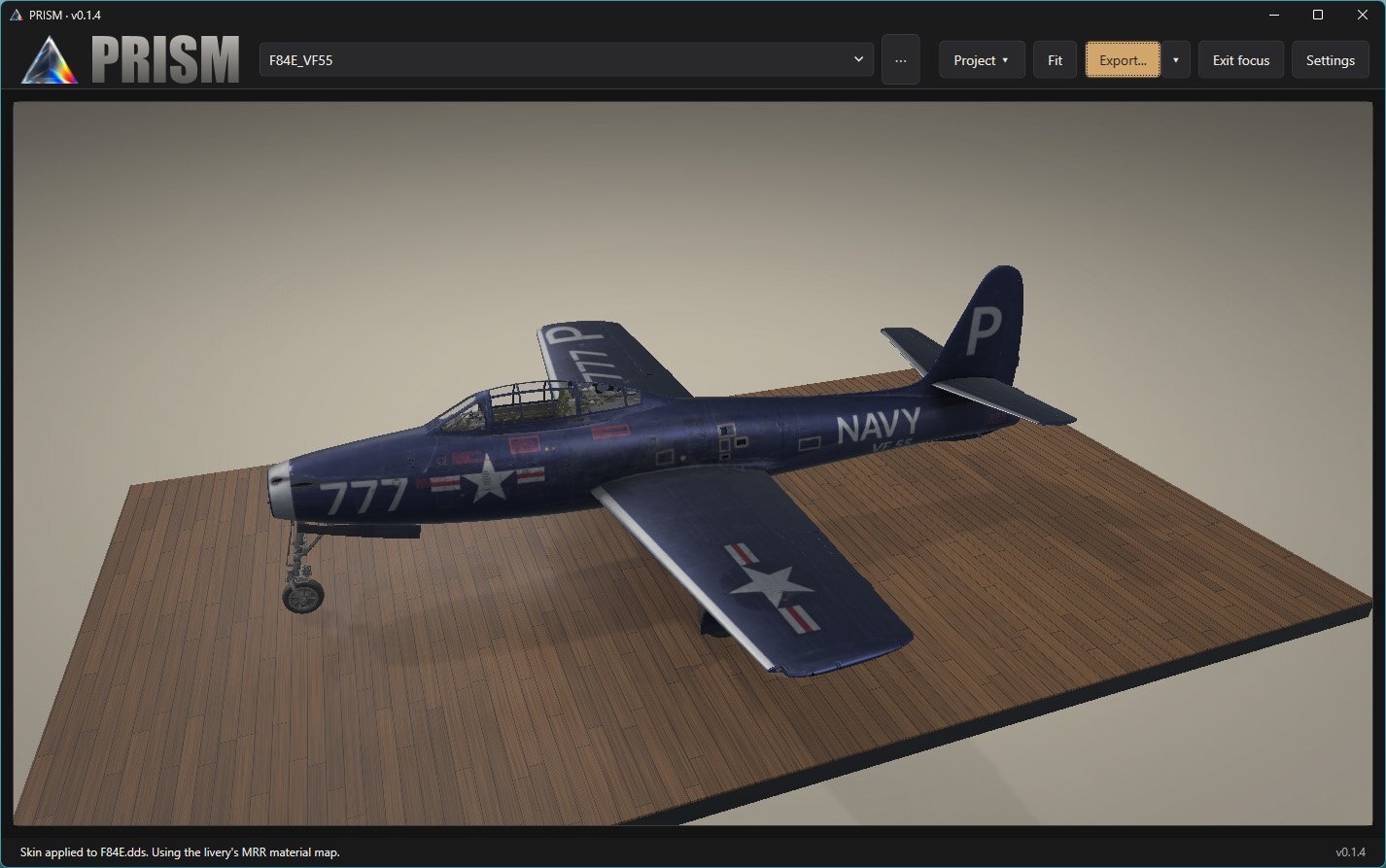Click the 777 number on the nose
The width and height of the screenshot is (1386, 868).
coord(364,496)
